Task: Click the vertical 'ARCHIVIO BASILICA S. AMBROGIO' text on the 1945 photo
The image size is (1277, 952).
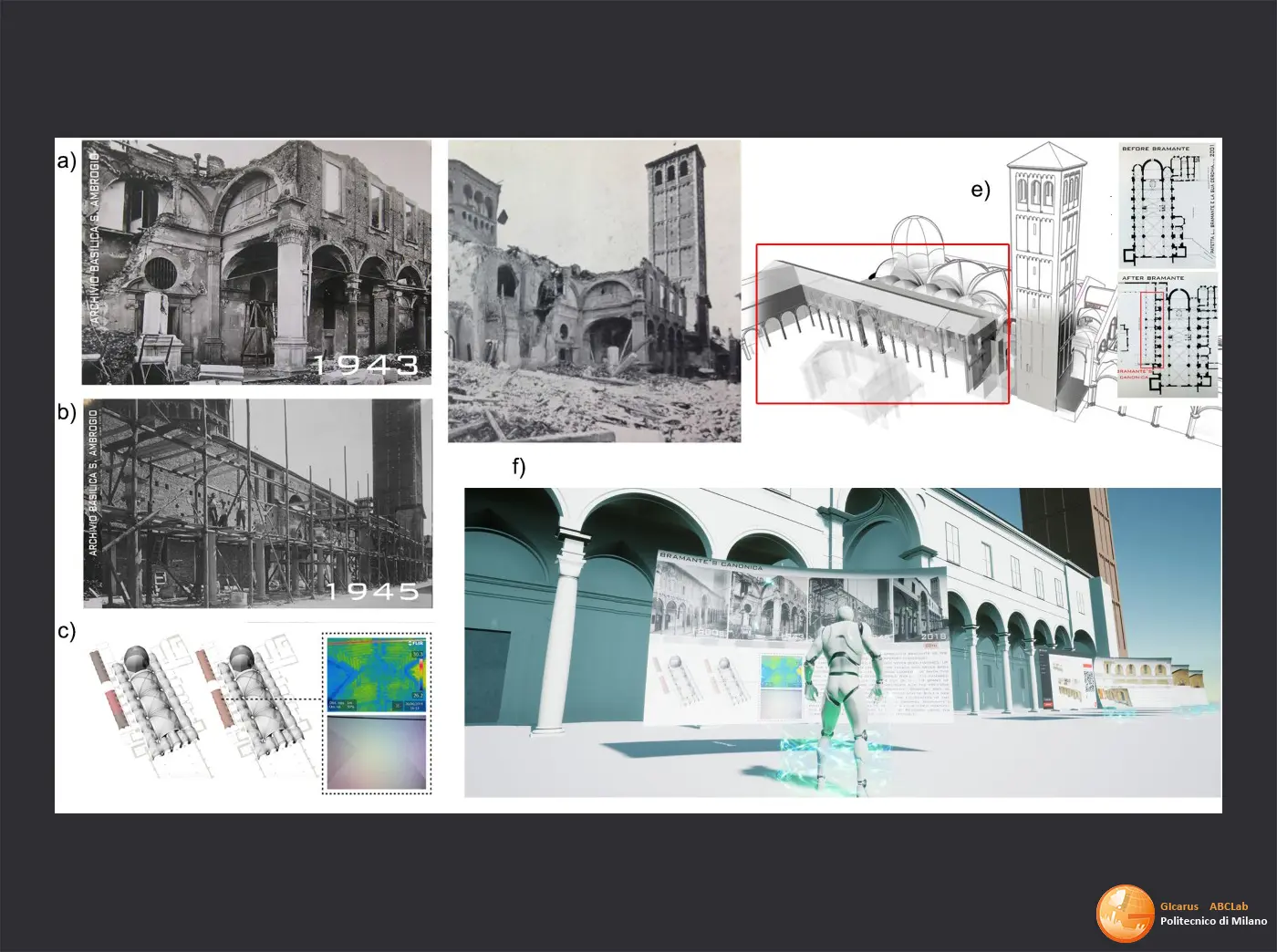Action: (93, 482)
